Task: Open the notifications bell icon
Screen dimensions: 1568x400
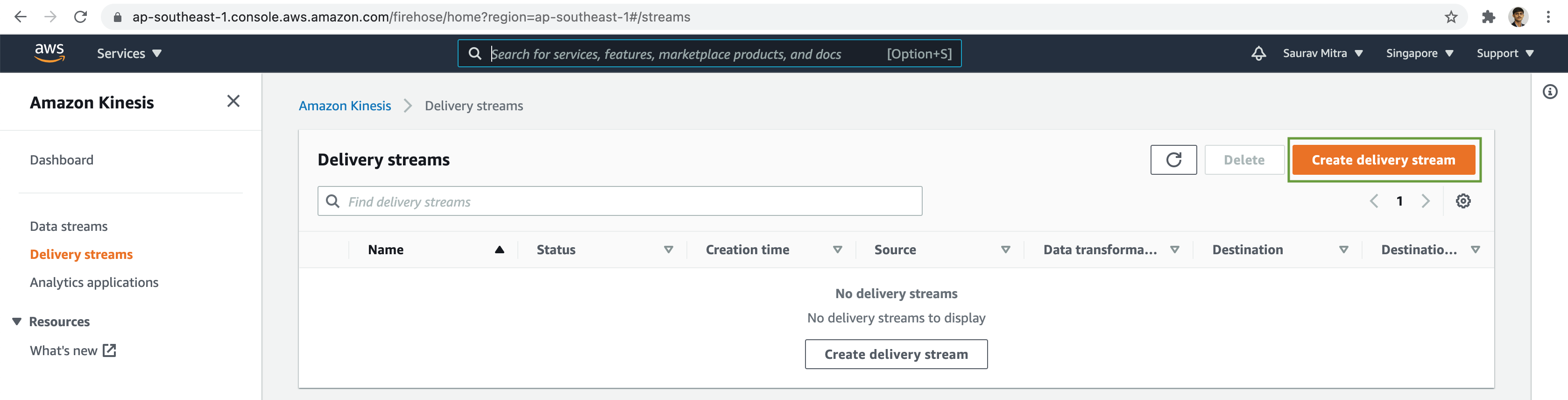Action: (x=1258, y=54)
